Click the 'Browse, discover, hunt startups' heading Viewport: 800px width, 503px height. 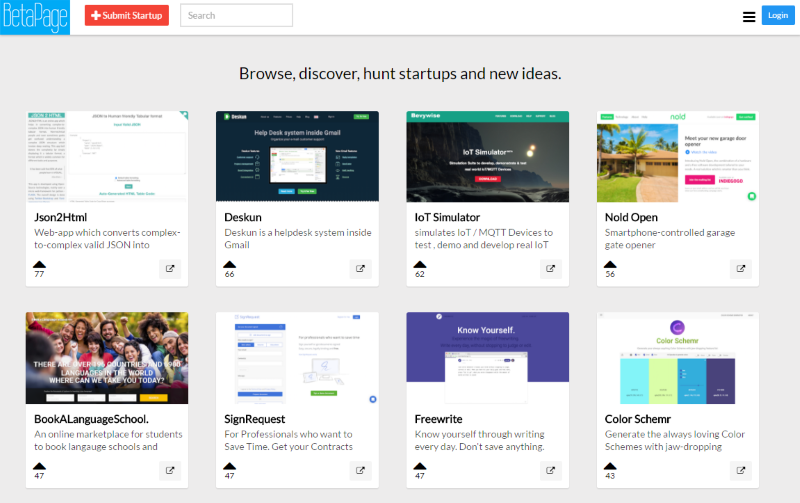pos(400,74)
